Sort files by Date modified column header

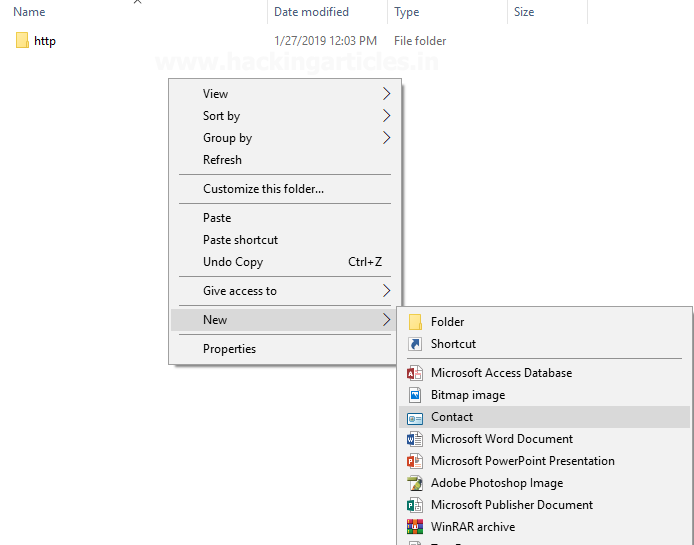(311, 12)
